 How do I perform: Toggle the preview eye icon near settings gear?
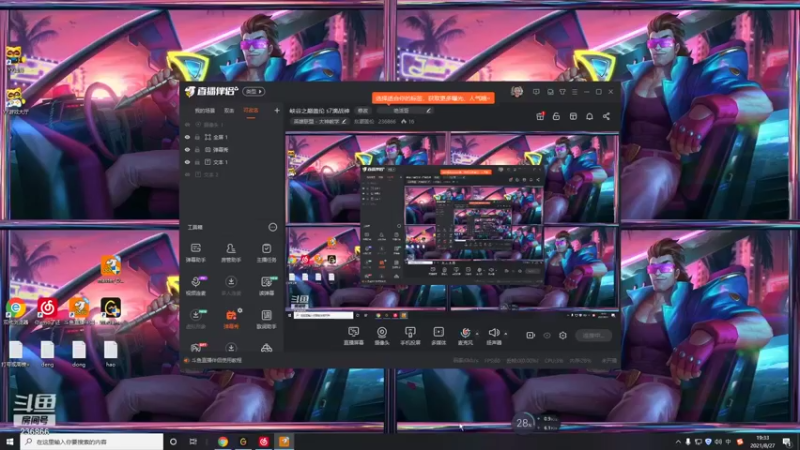(x=547, y=335)
